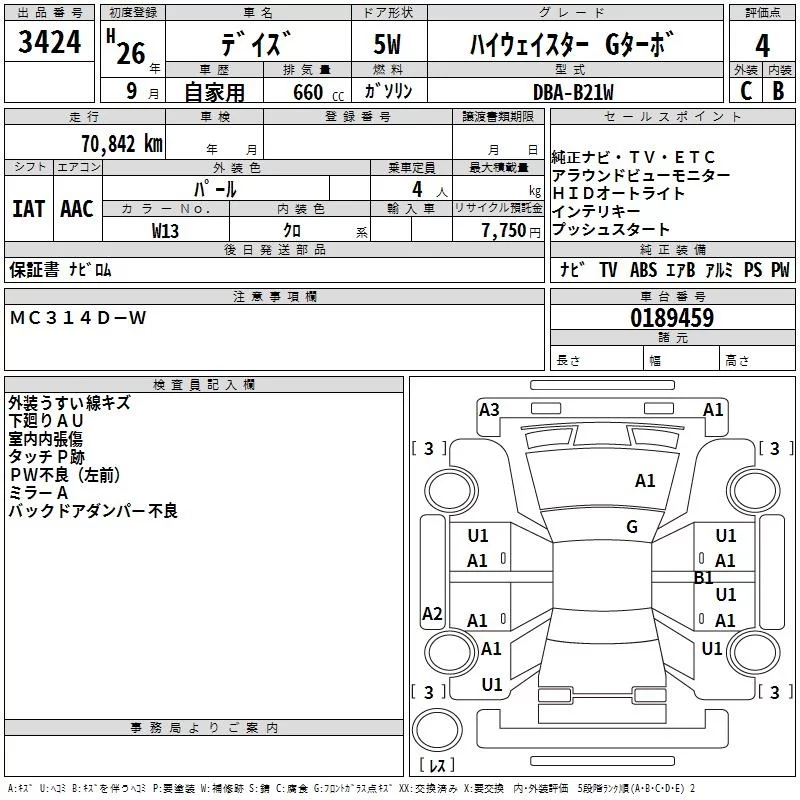Select アラウンドビューモニター line
This screenshot has width=800, height=800.
click(x=641, y=176)
